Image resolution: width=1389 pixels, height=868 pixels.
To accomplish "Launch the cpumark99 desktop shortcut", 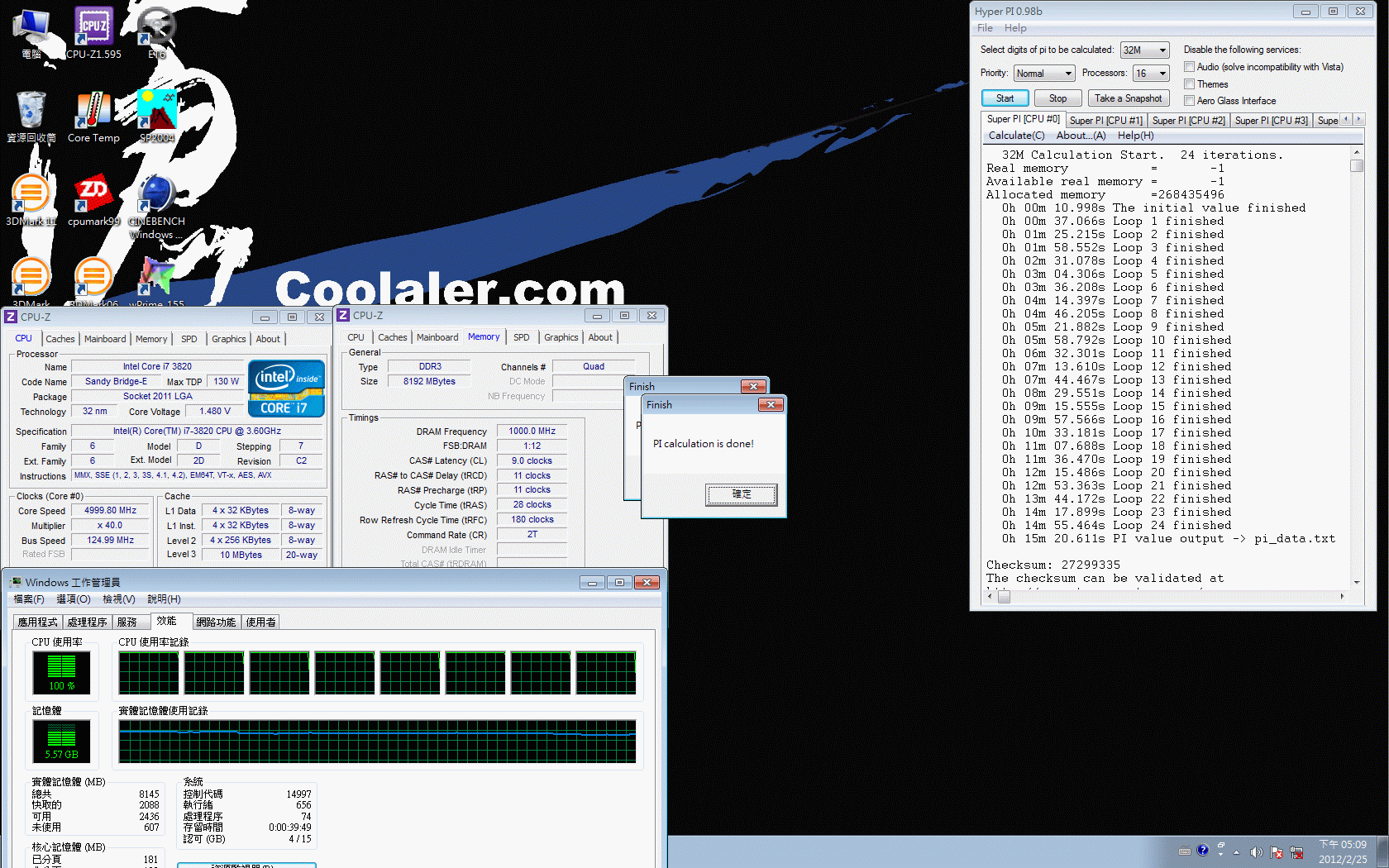I will (x=93, y=200).
